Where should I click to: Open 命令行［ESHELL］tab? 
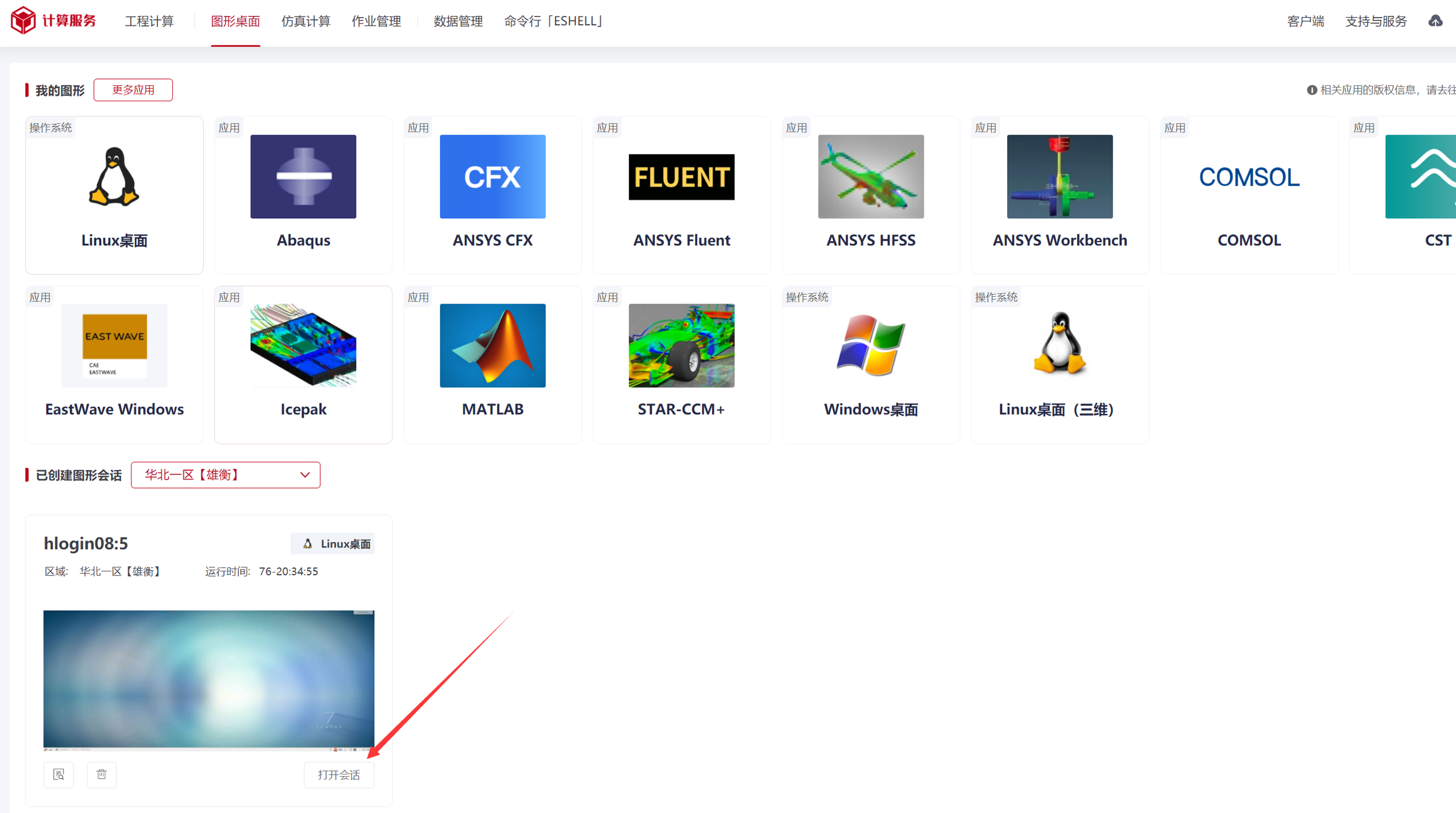tap(553, 21)
